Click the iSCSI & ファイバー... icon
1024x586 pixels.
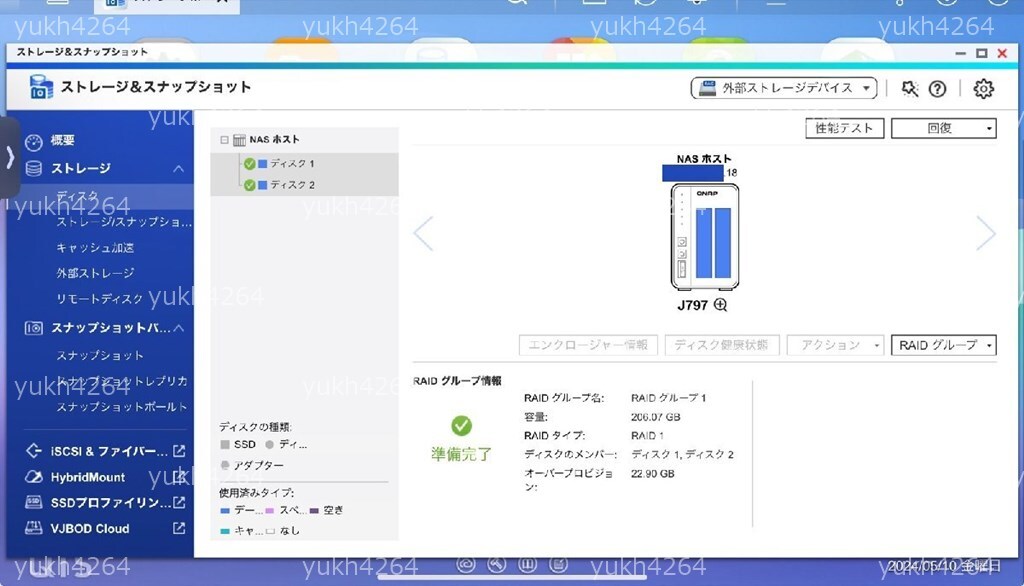click(x=33, y=451)
